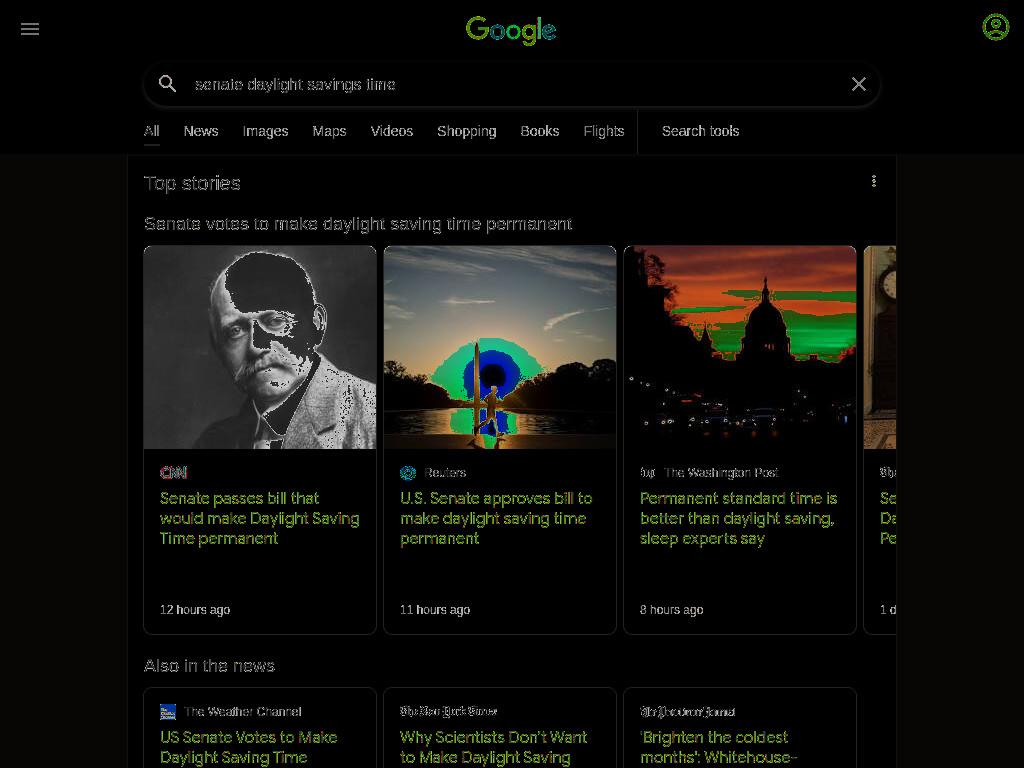Clear the search query with X
Image resolution: width=1024 pixels, height=768 pixels.
pyautogui.click(x=858, y=84)
